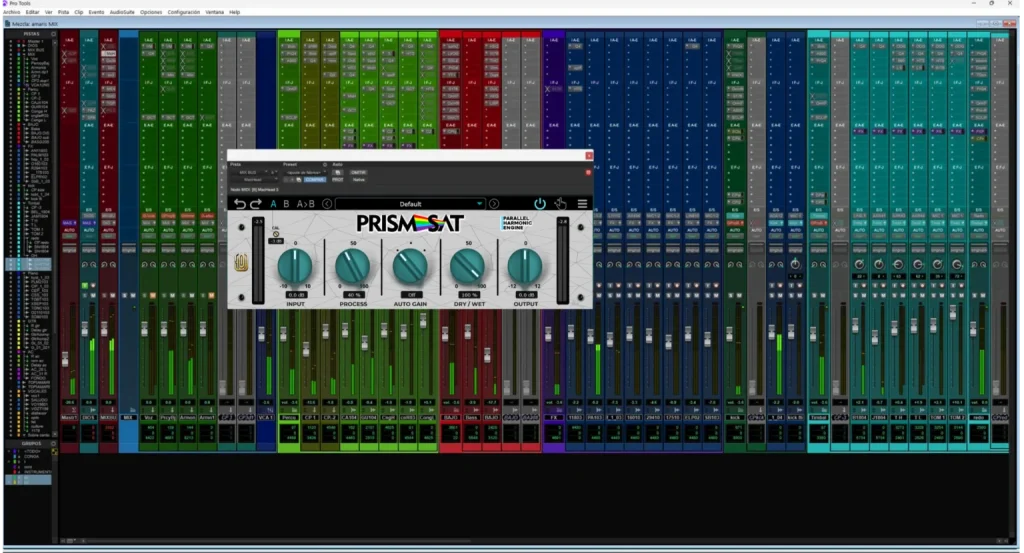The height and width of the screenshot is (553, 1024).
Task: Click the PROT button in plugin header
Action: [x=338, y=180]
